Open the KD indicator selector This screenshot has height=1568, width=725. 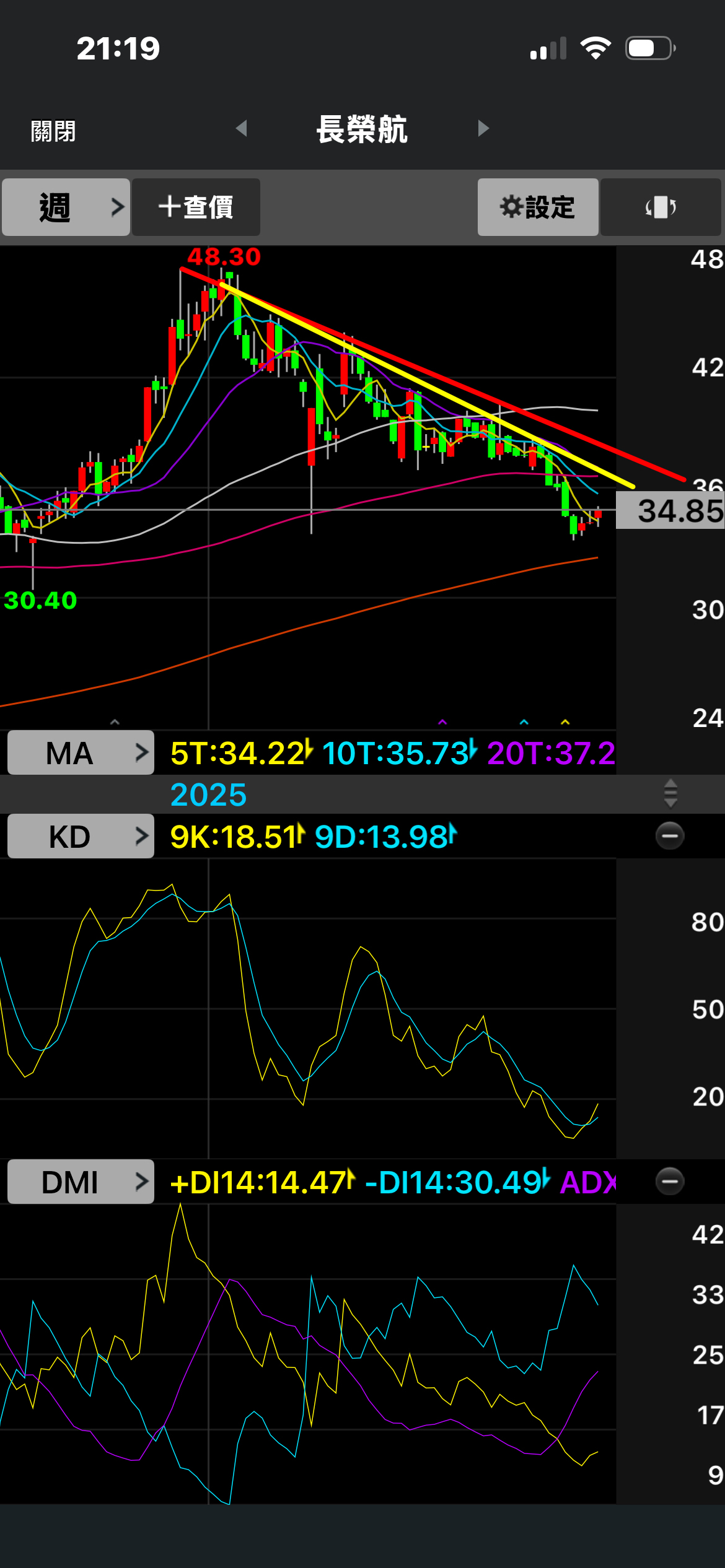click(x=81, y=837)
